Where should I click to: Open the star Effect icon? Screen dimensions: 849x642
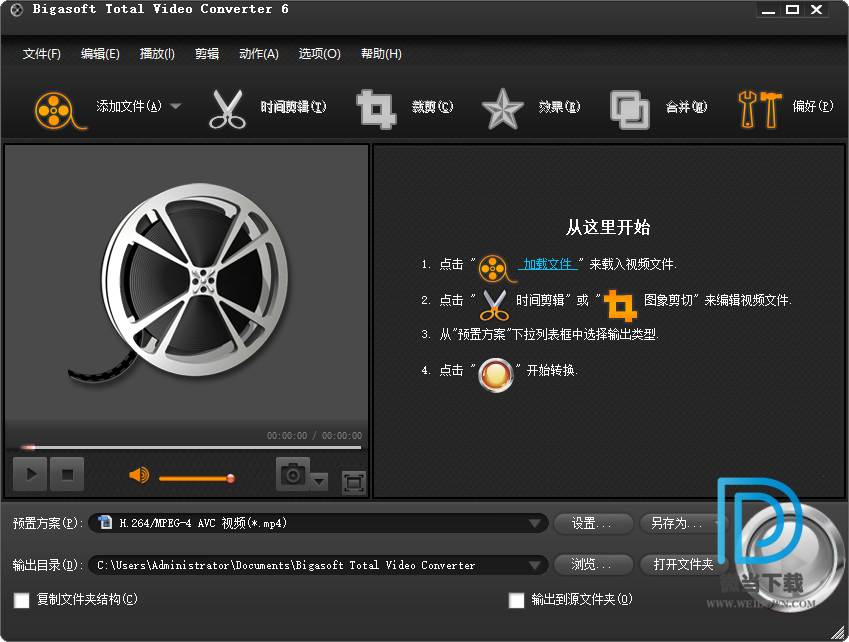click(502, 109)
